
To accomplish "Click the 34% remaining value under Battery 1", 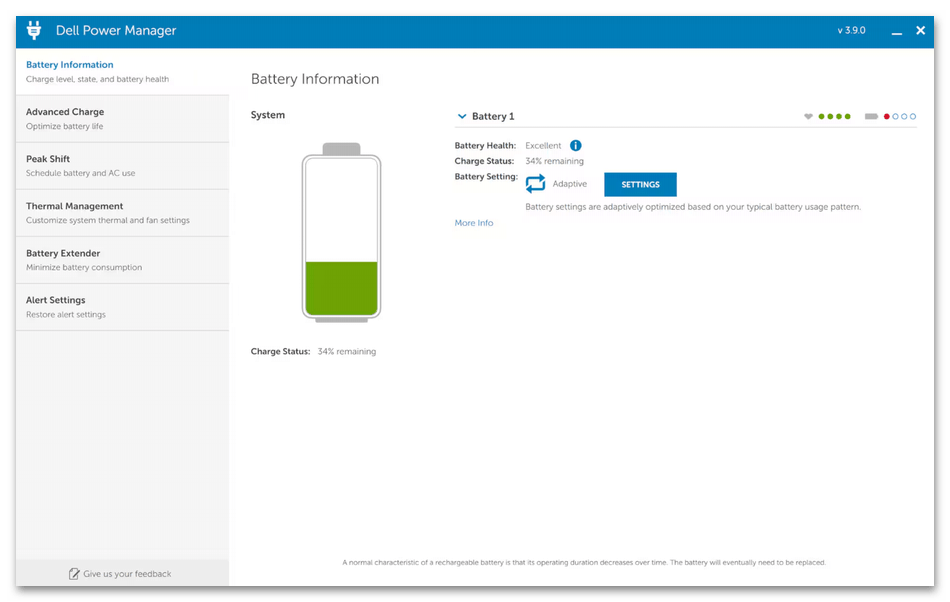I will tap(554, 161).
